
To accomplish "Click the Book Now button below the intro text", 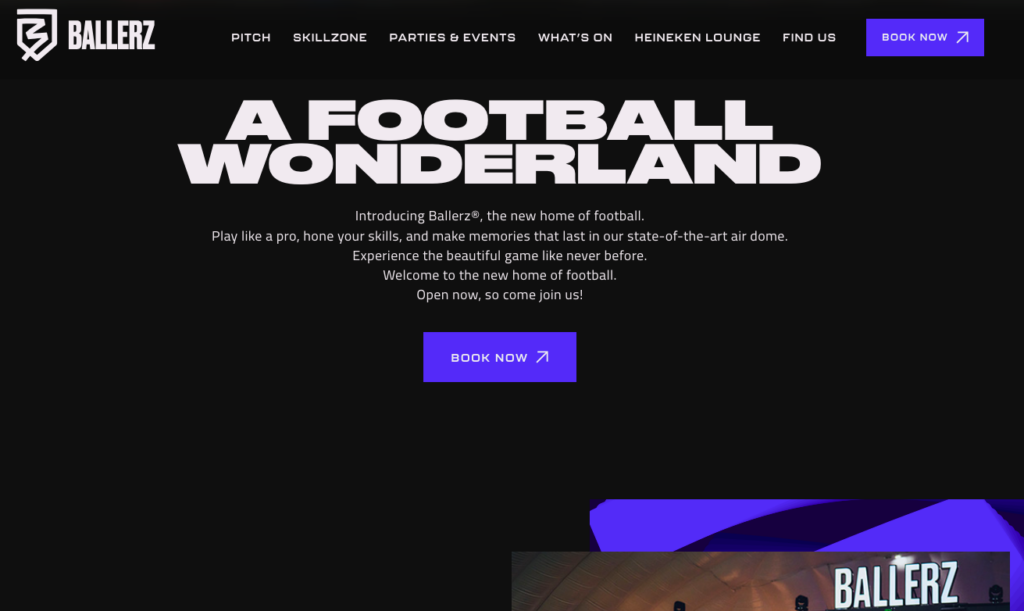I will [500, 357].
